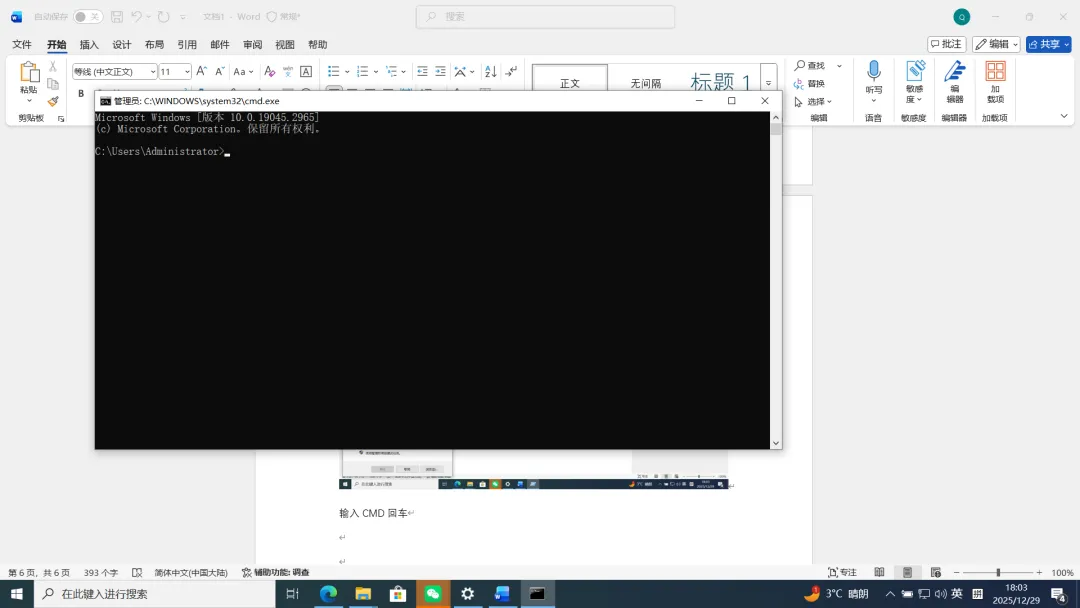
Task: Click the Save floppy disk icon
Action: click(x=117, y=17)
